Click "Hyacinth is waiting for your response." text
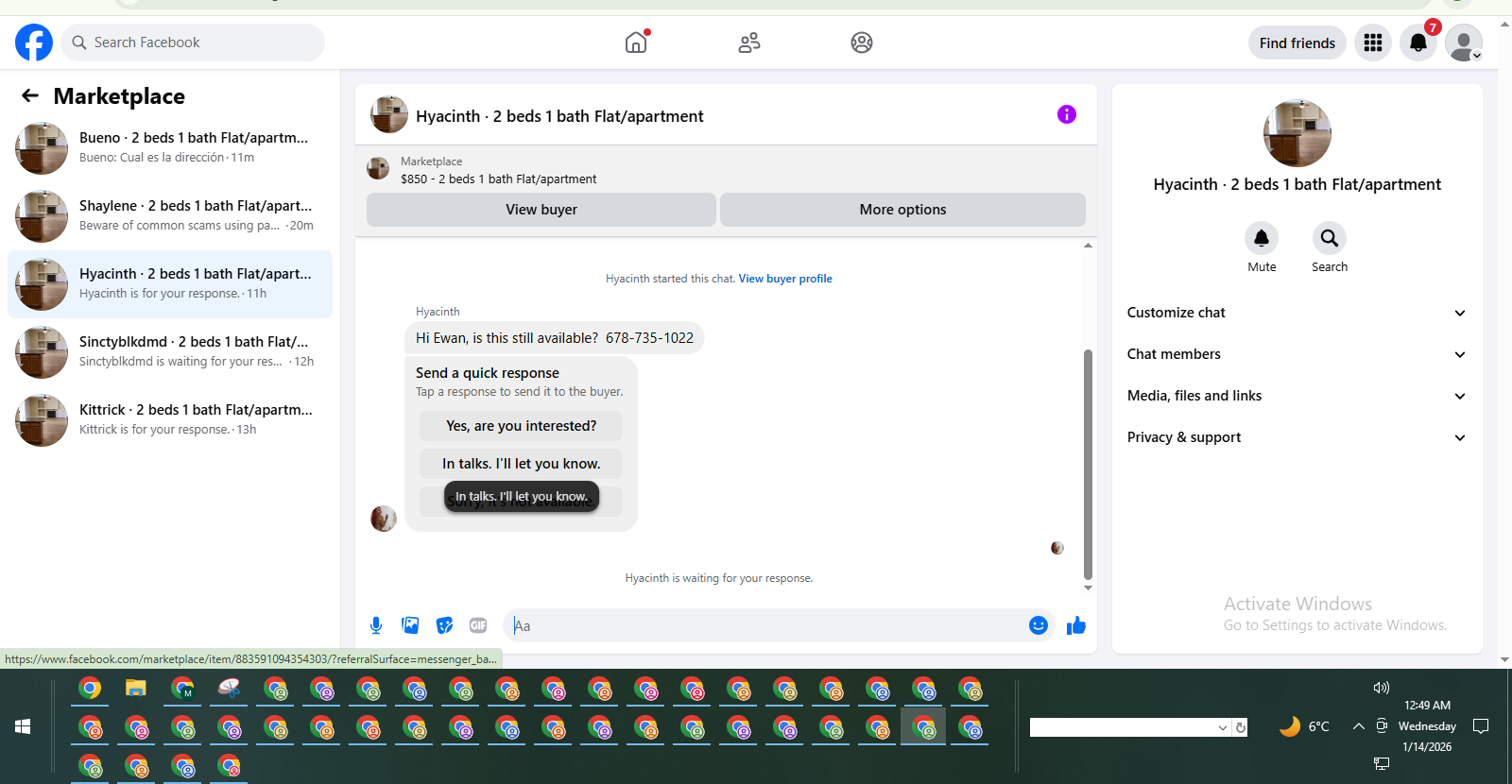This screenshot has height=784, width=1512. click(719, 578)
